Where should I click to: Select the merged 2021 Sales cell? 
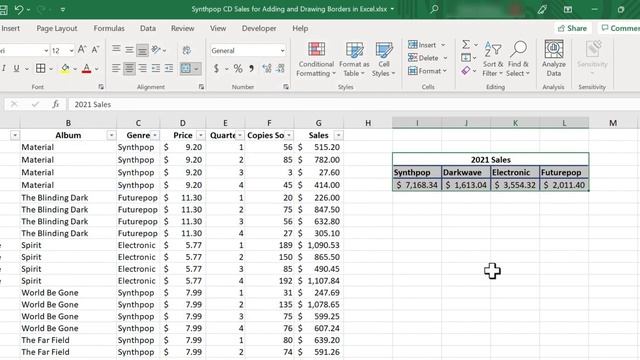[491, 160]
